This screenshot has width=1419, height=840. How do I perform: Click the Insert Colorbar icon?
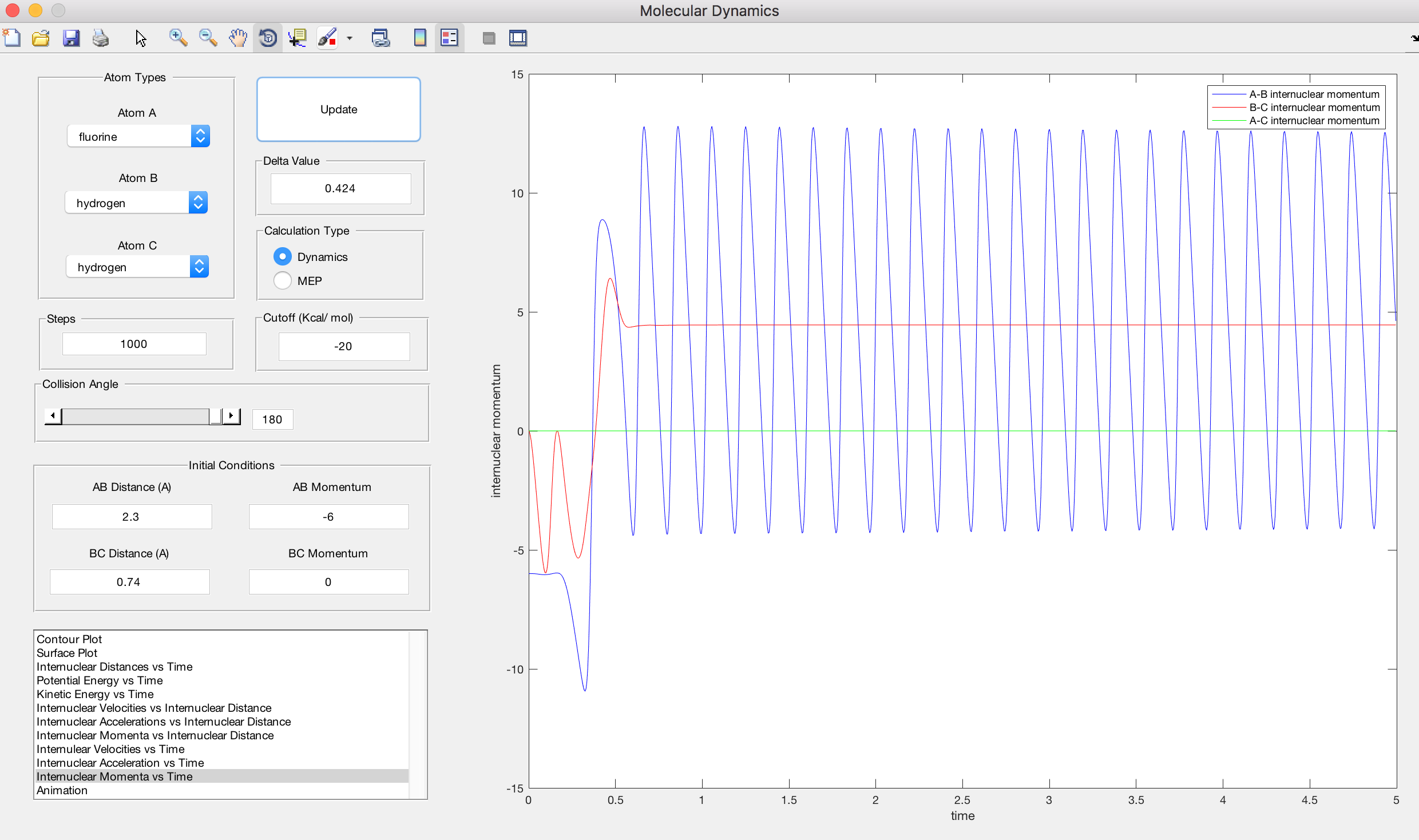tap(419, 38)
